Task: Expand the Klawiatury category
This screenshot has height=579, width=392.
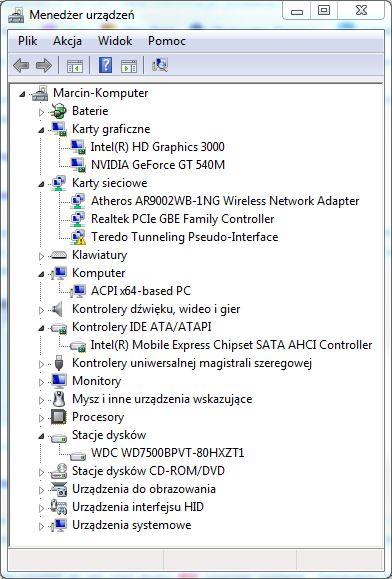Action: tap(41, 256)
